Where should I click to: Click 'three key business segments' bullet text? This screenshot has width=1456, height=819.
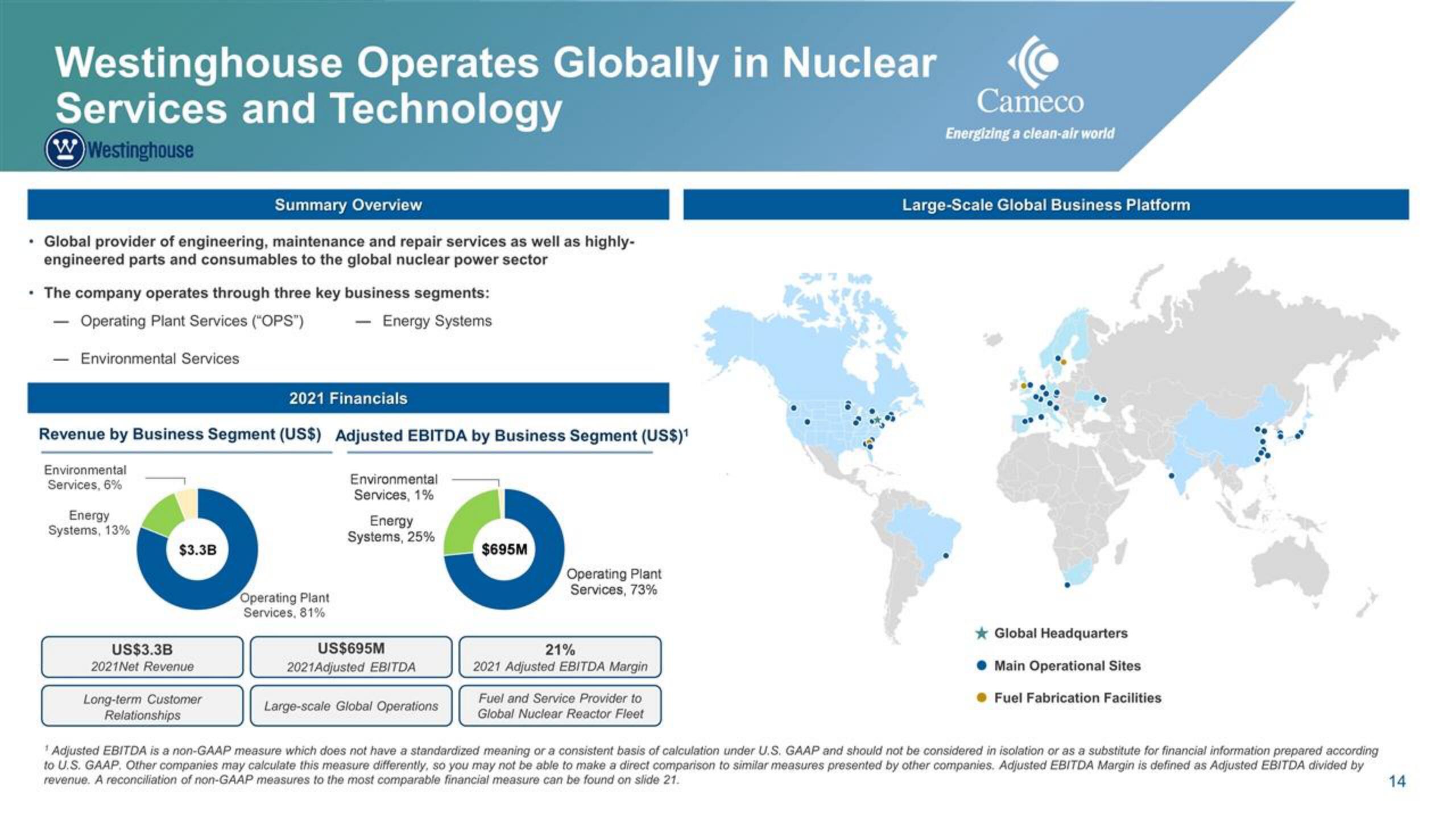click(266, 293)
